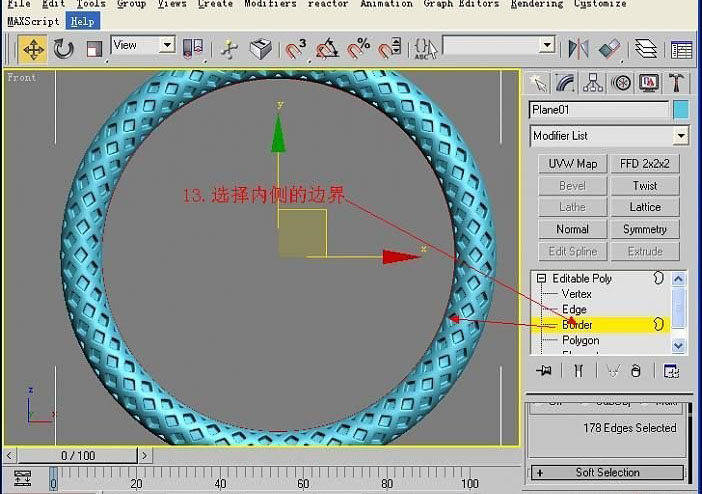Toggle Spinner Snap

point(390,49)
